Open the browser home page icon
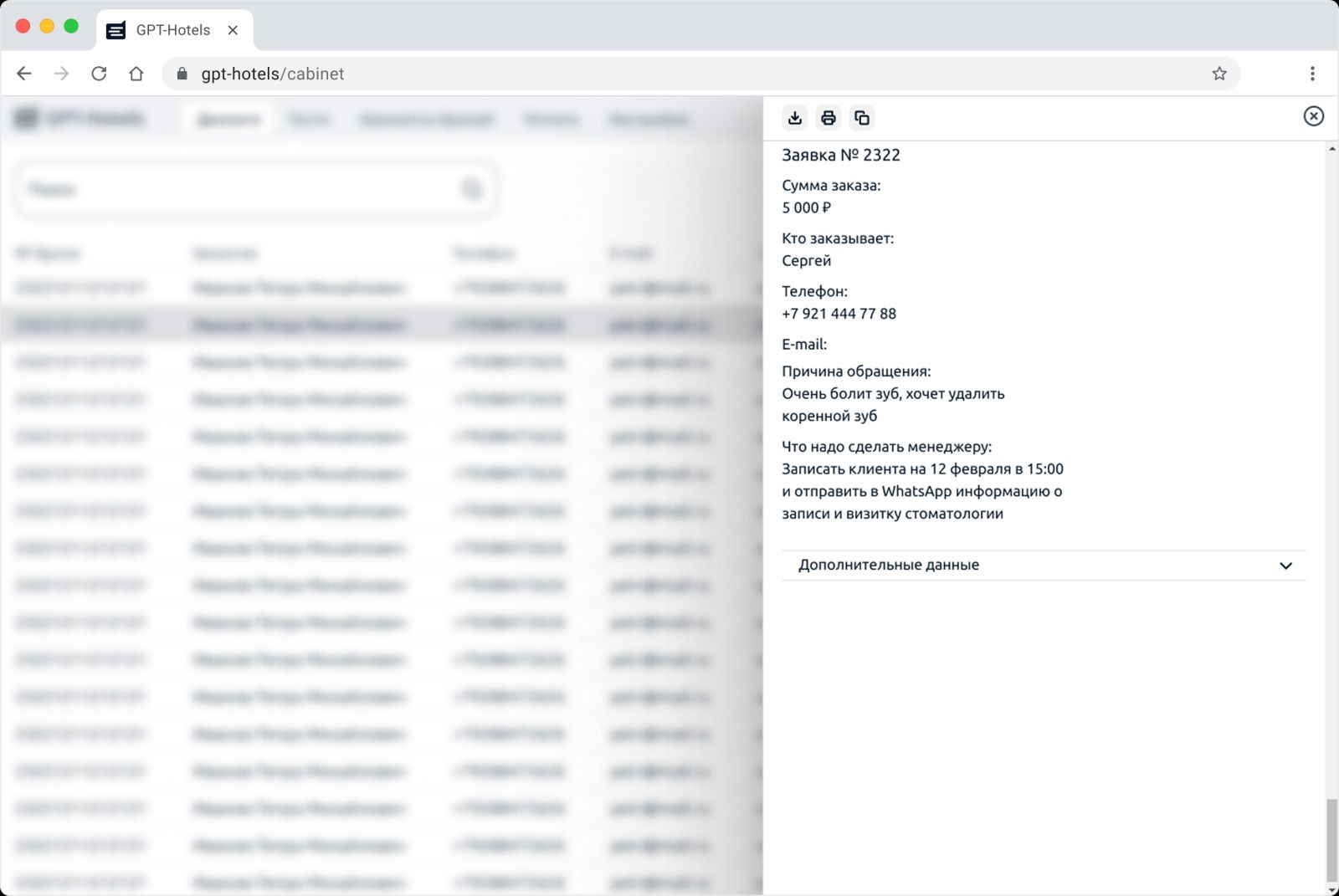Screen dimensions: 1339x896 [x=136, y=74]
